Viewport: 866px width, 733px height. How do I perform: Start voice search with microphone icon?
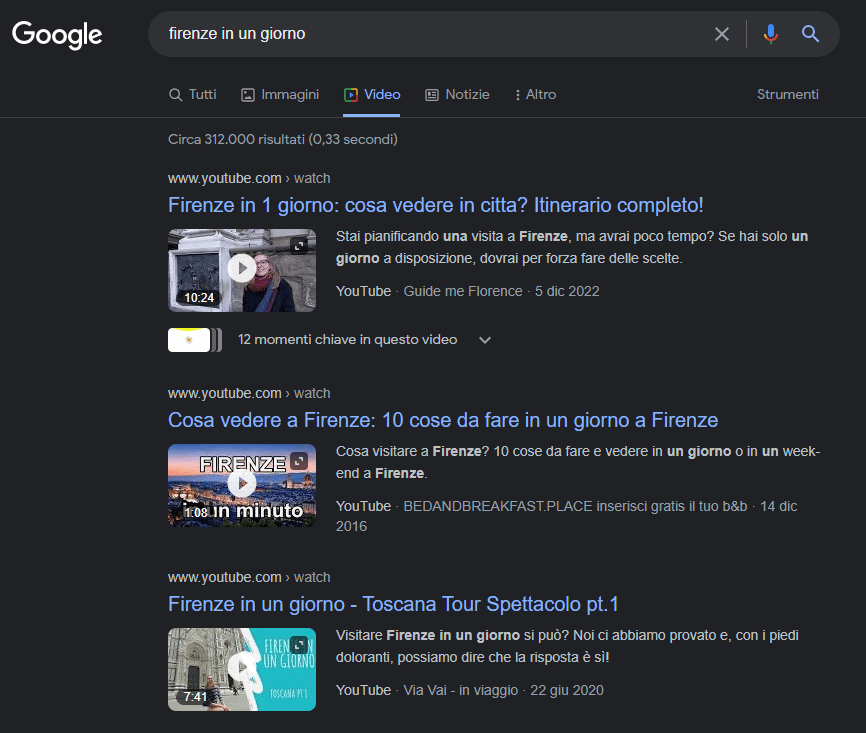click(x=770, y=34)
